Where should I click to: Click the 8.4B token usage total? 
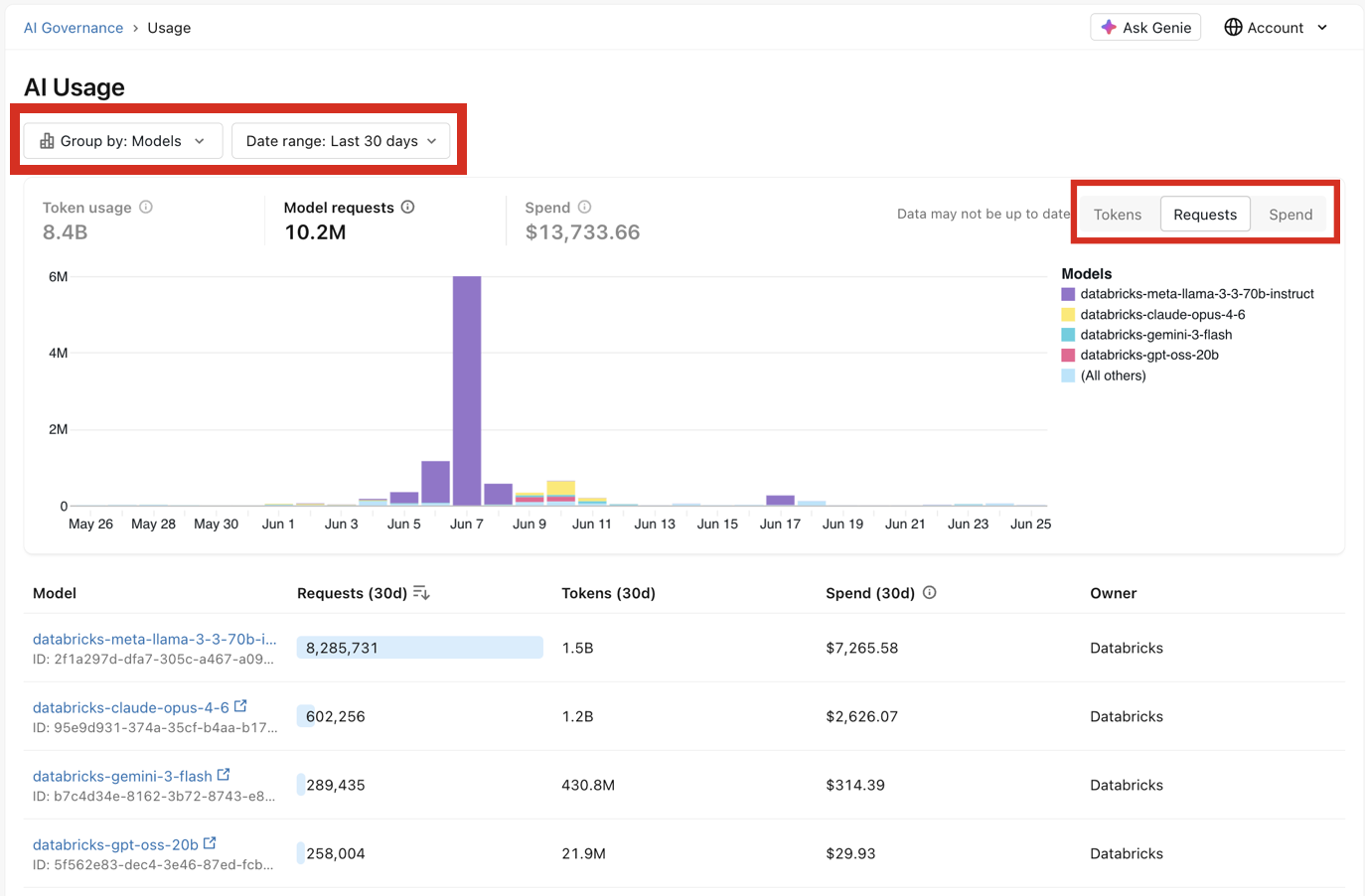click(x=66, y=232)
